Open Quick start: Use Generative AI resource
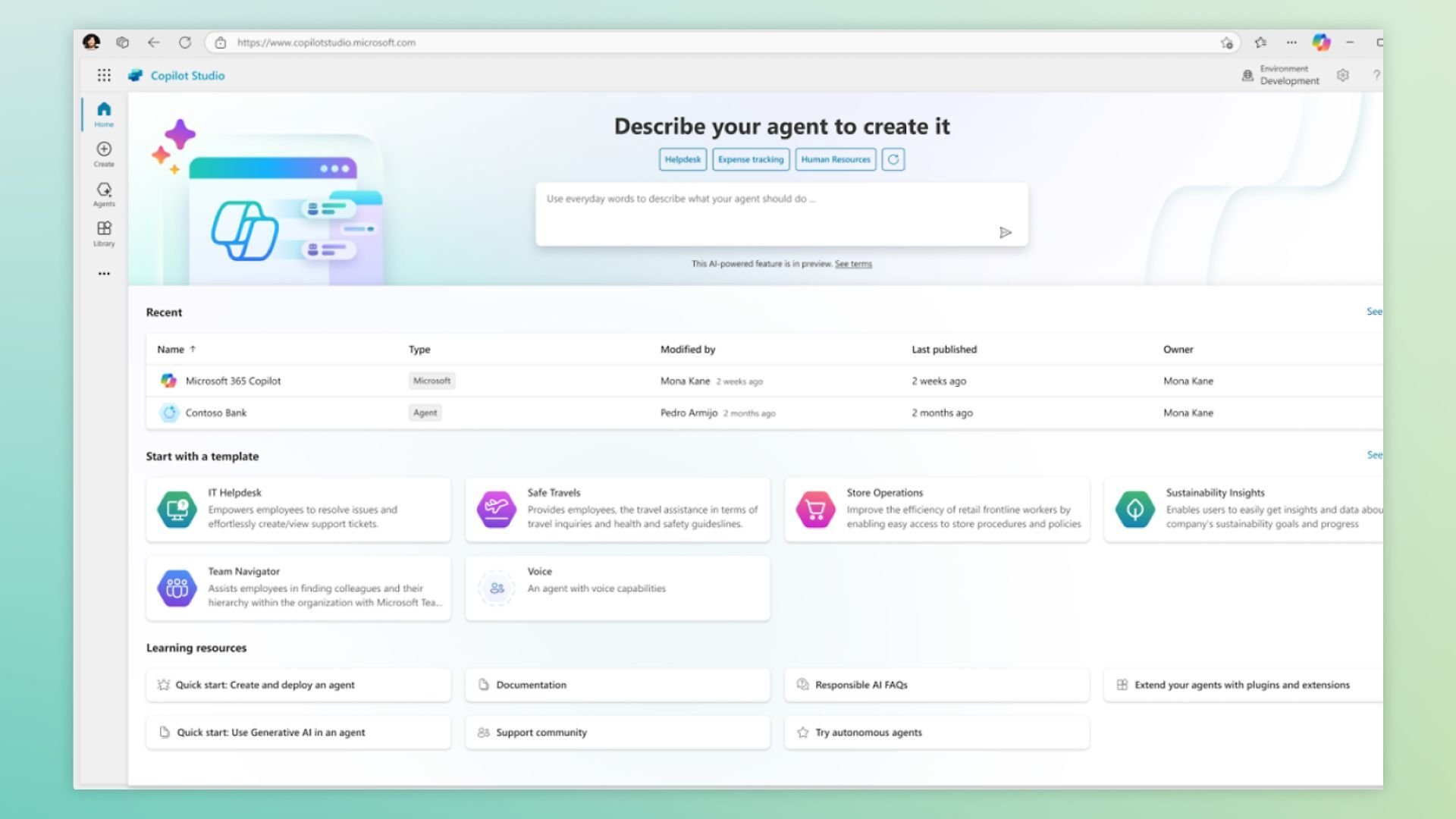 click(299, 733)
